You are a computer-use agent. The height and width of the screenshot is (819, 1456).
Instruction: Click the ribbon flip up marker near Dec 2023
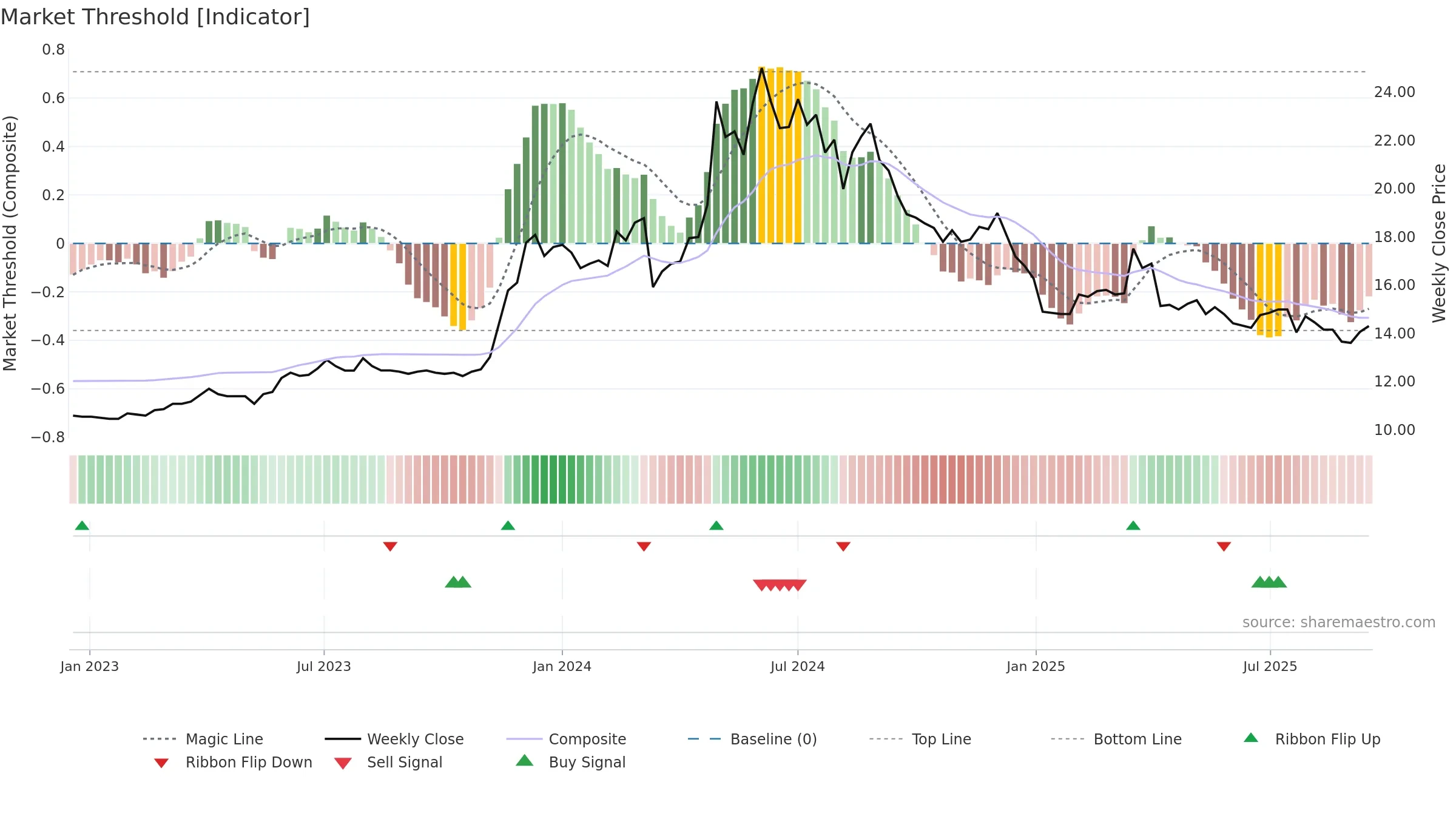(508, 525)
